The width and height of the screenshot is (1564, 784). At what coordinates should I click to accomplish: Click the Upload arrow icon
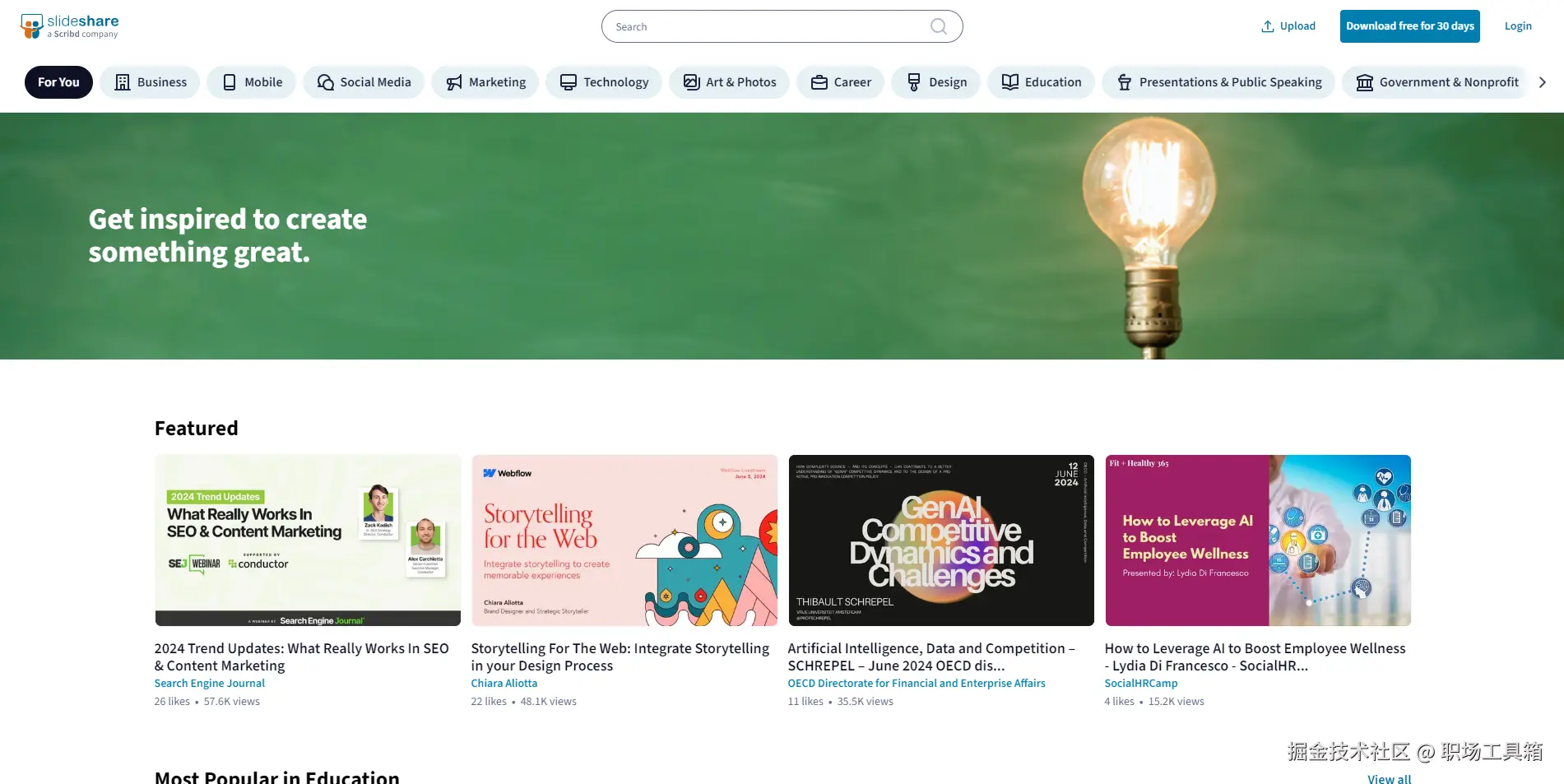[1268, 26]
